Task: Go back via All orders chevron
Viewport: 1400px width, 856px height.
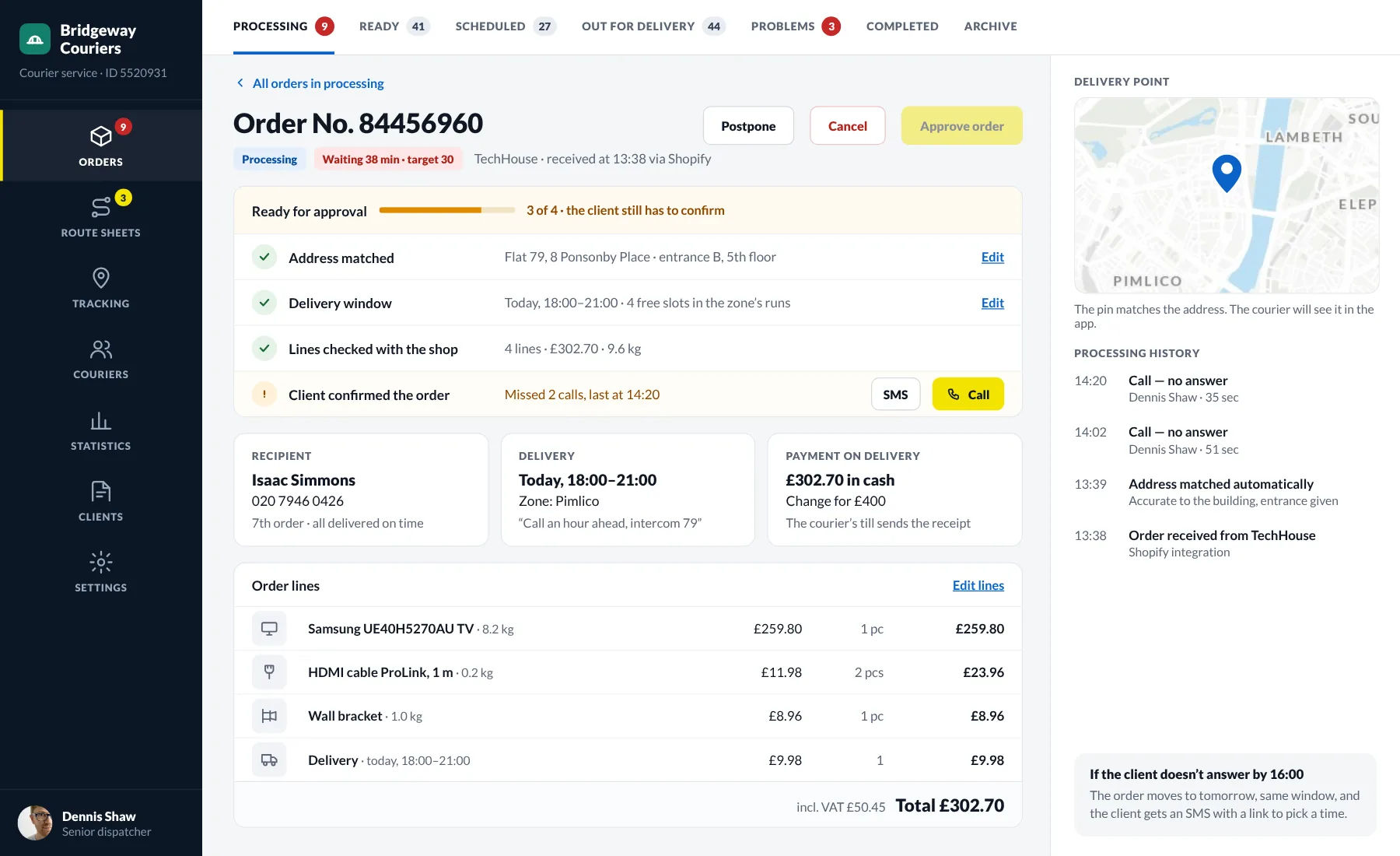Action: click(240, 83)
